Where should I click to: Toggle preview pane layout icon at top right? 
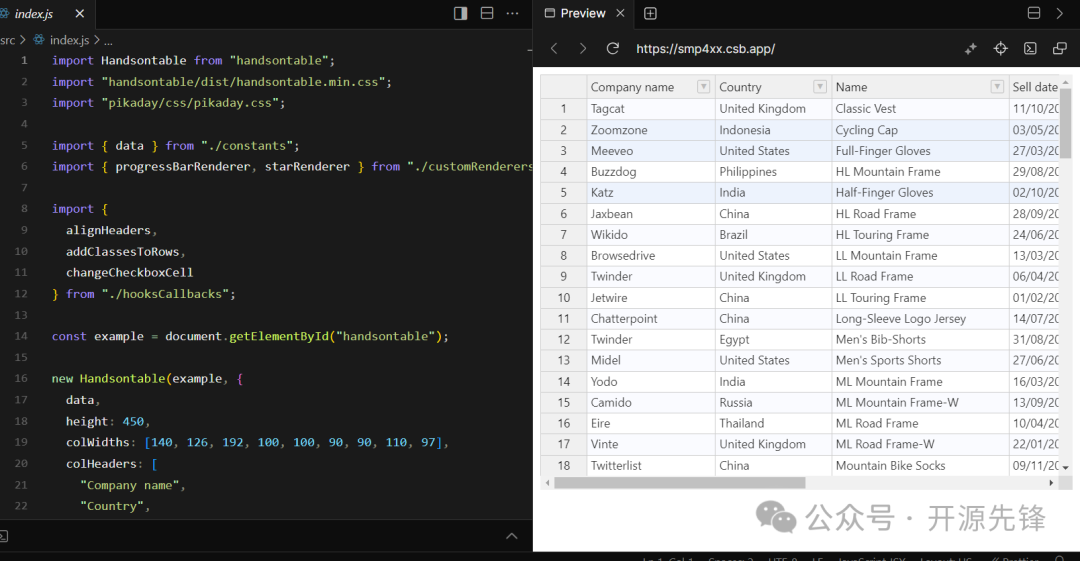(1034, 13)
